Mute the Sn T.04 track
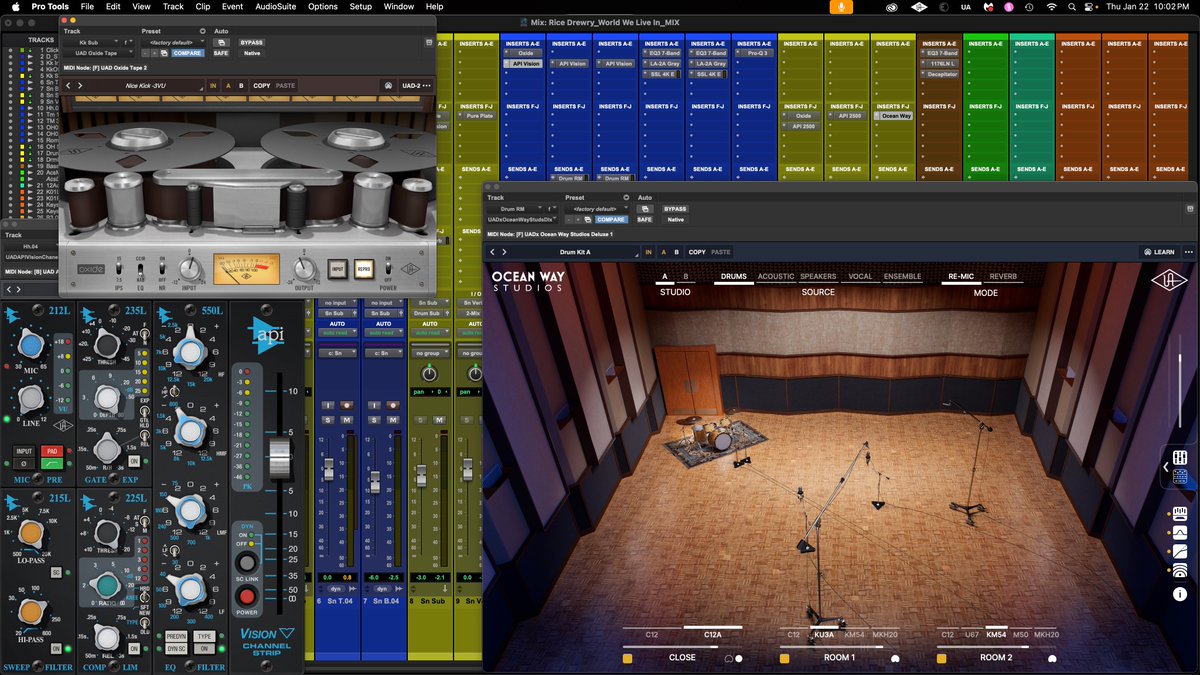 point(346,420)
